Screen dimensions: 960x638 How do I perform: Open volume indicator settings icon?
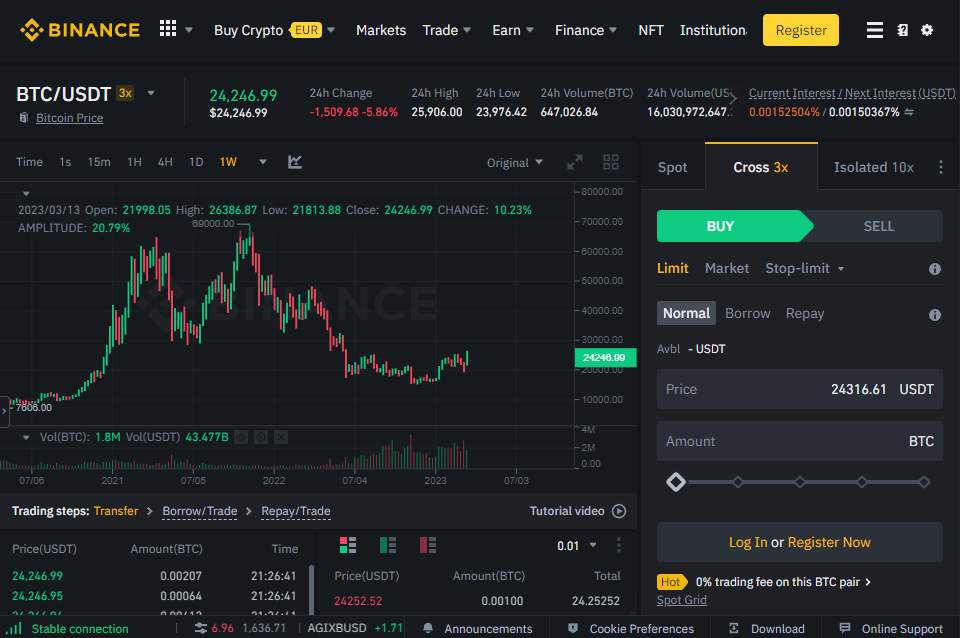pos(261,437)
